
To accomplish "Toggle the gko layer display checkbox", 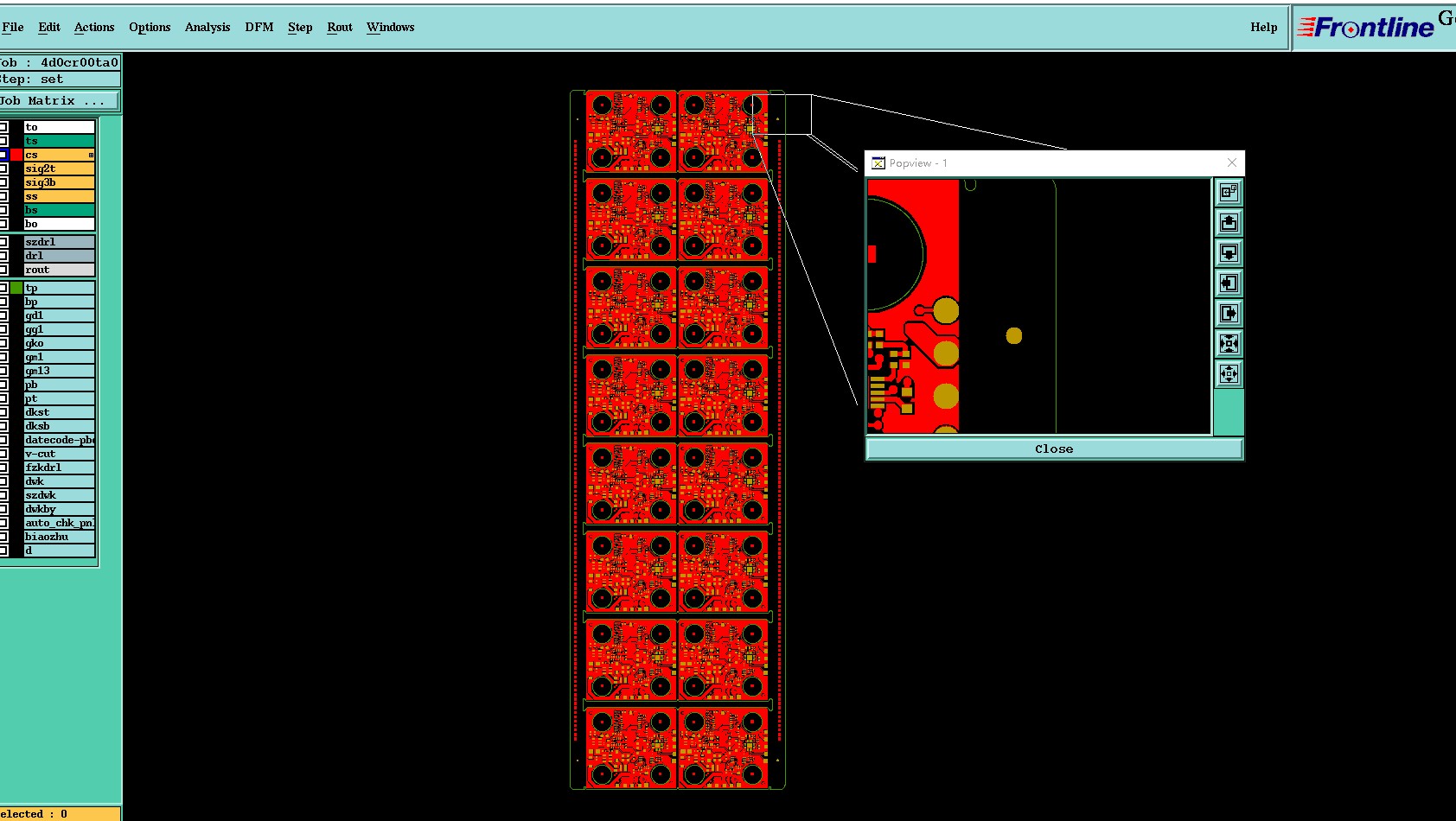I will point(3,343).
